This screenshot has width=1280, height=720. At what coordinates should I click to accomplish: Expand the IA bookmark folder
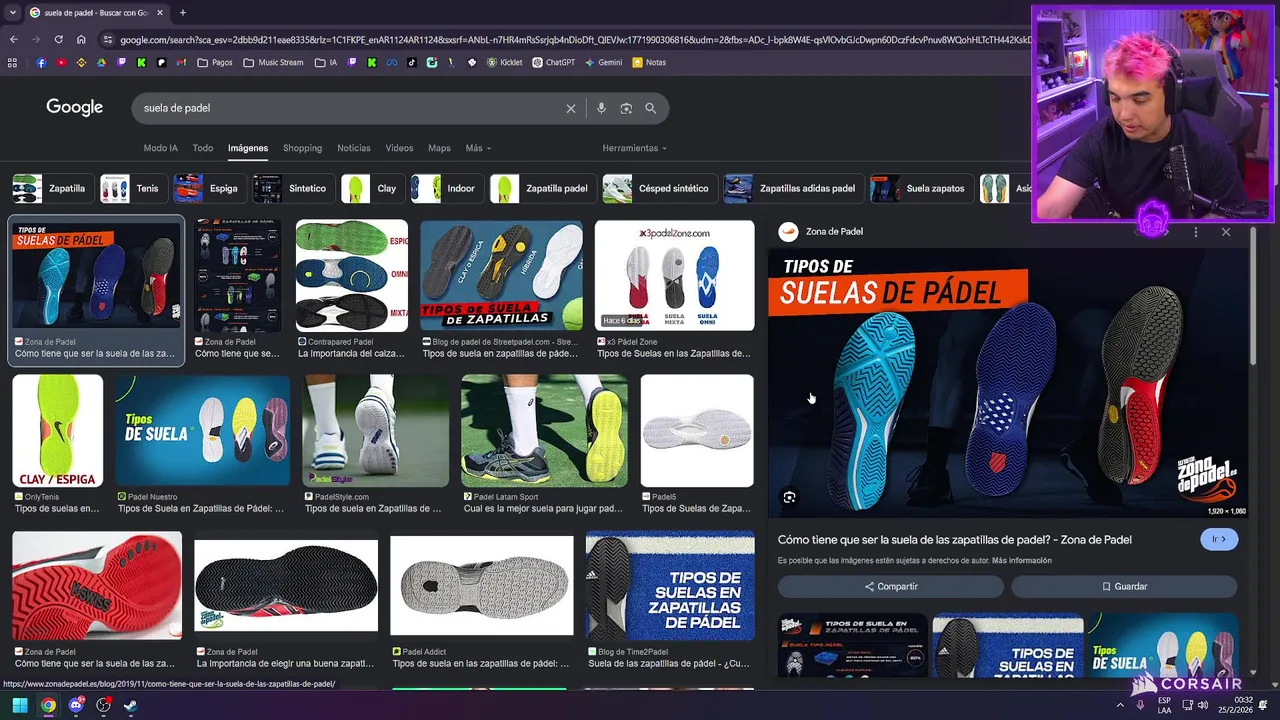[325, 62]
